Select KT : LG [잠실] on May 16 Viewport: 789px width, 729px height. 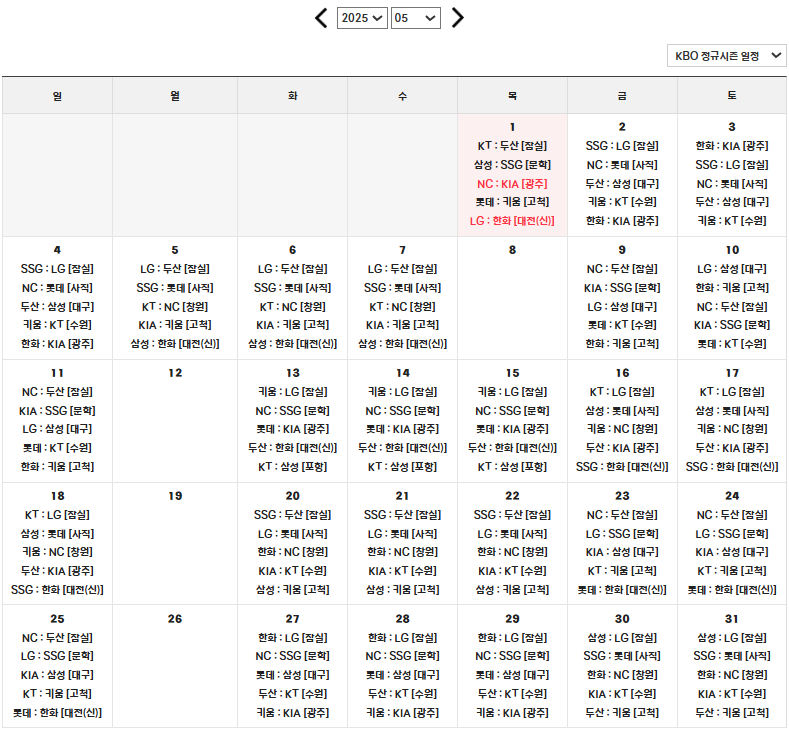click(x=622, y=392)
